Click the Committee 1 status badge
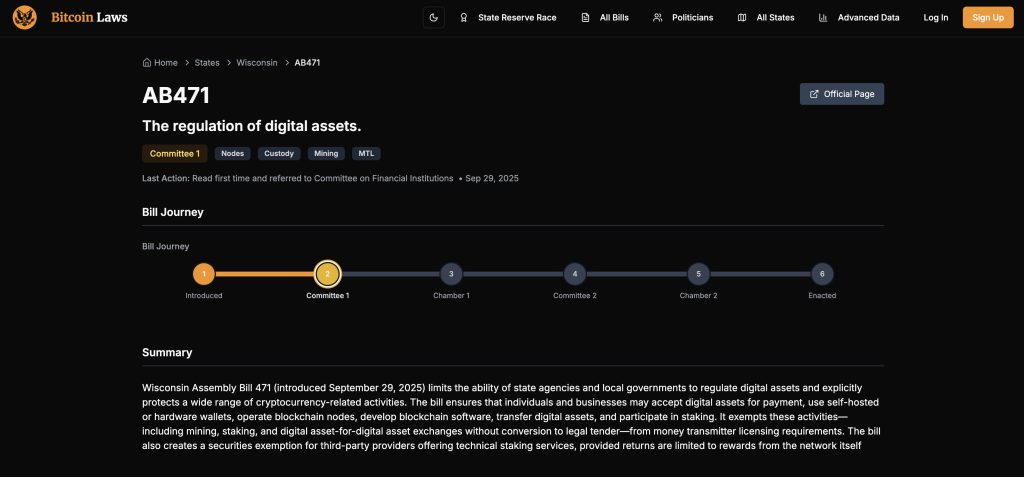The image size is (1024, 477). point(175,153)
